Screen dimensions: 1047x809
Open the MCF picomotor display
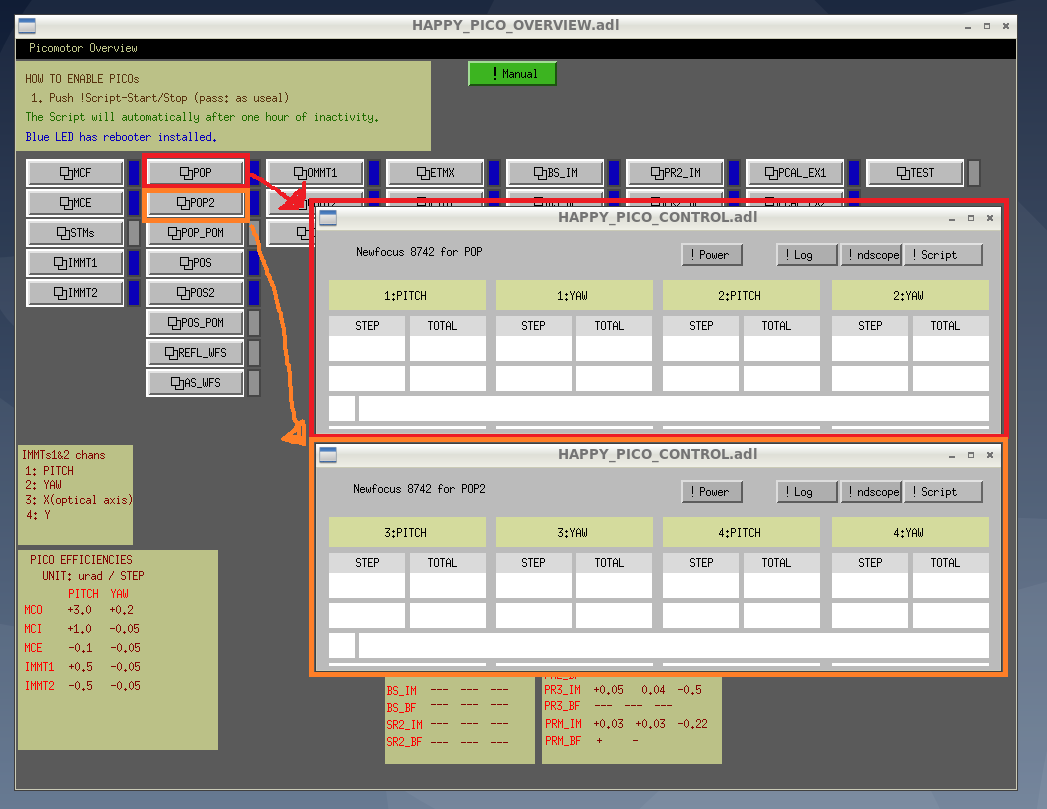[75, 173]
